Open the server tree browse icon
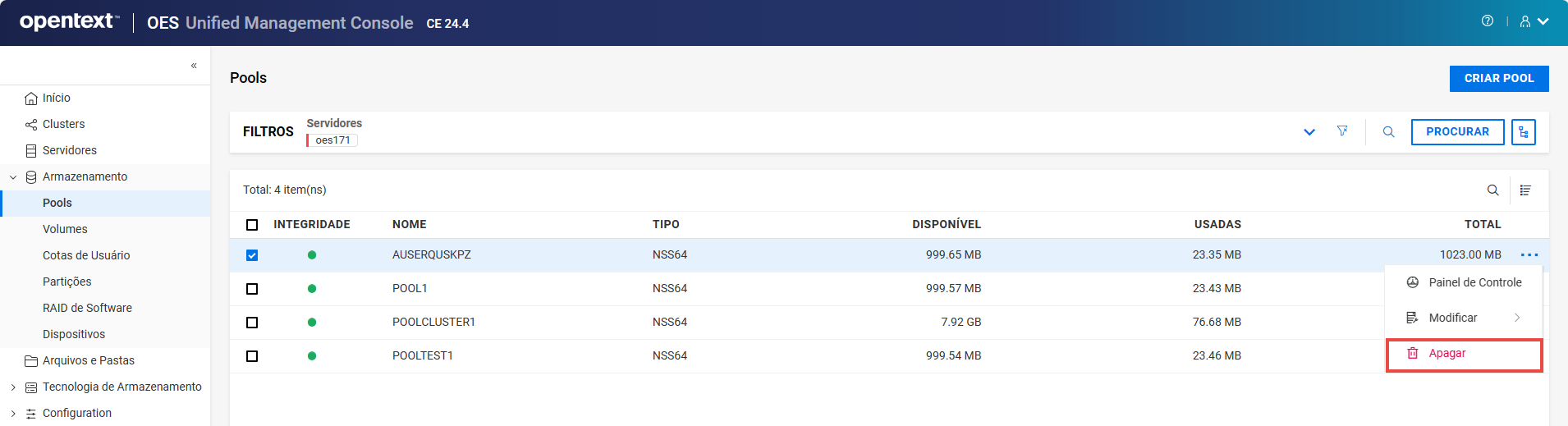 pos(1523,132)
